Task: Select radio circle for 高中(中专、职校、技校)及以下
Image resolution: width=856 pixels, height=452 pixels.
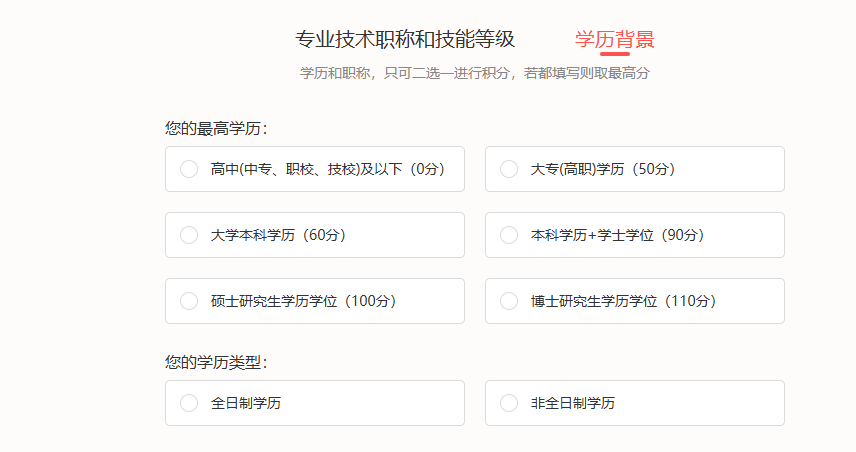Action: (x=189, y=169)
